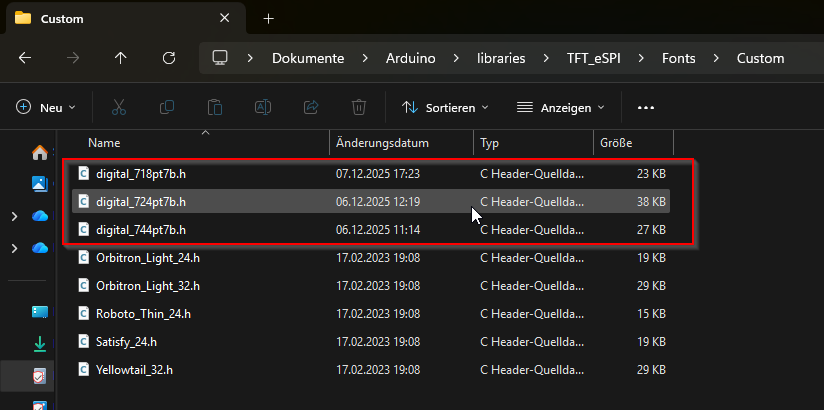
Task: Sort by Änderungsdatum column header
Action: tap(383, 143)
